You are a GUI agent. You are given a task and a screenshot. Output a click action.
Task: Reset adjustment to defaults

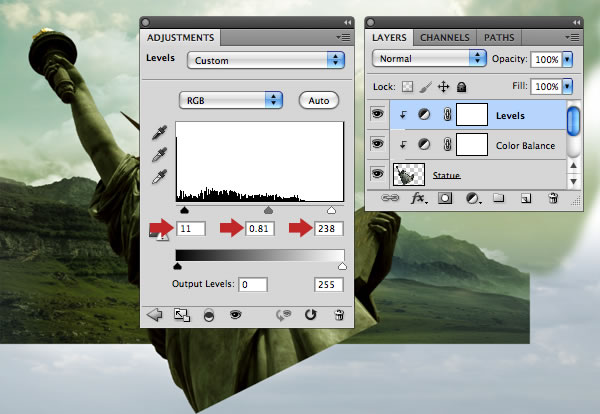click(x=310, y=315)
